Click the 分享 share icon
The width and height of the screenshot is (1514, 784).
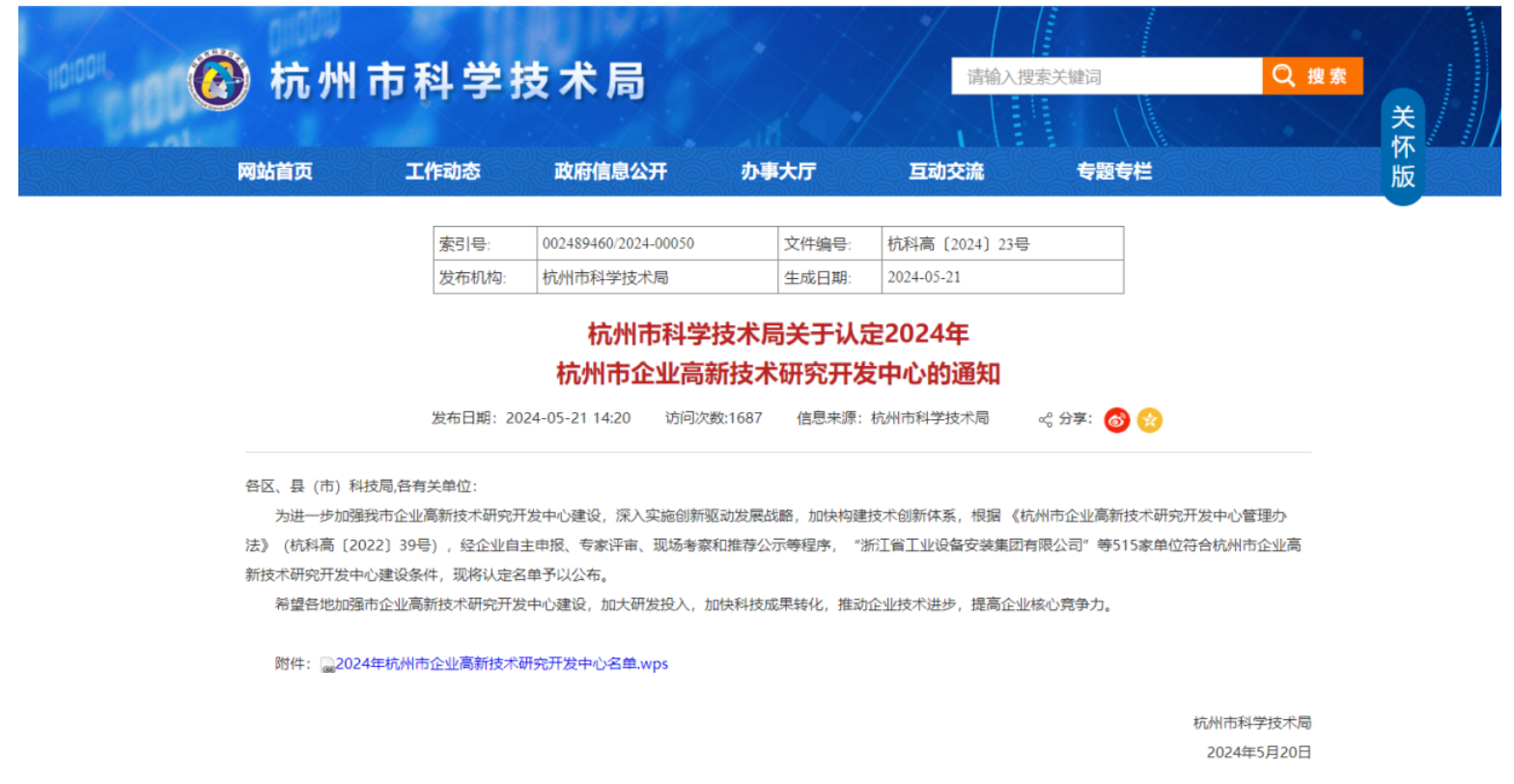click(1046, 420)
